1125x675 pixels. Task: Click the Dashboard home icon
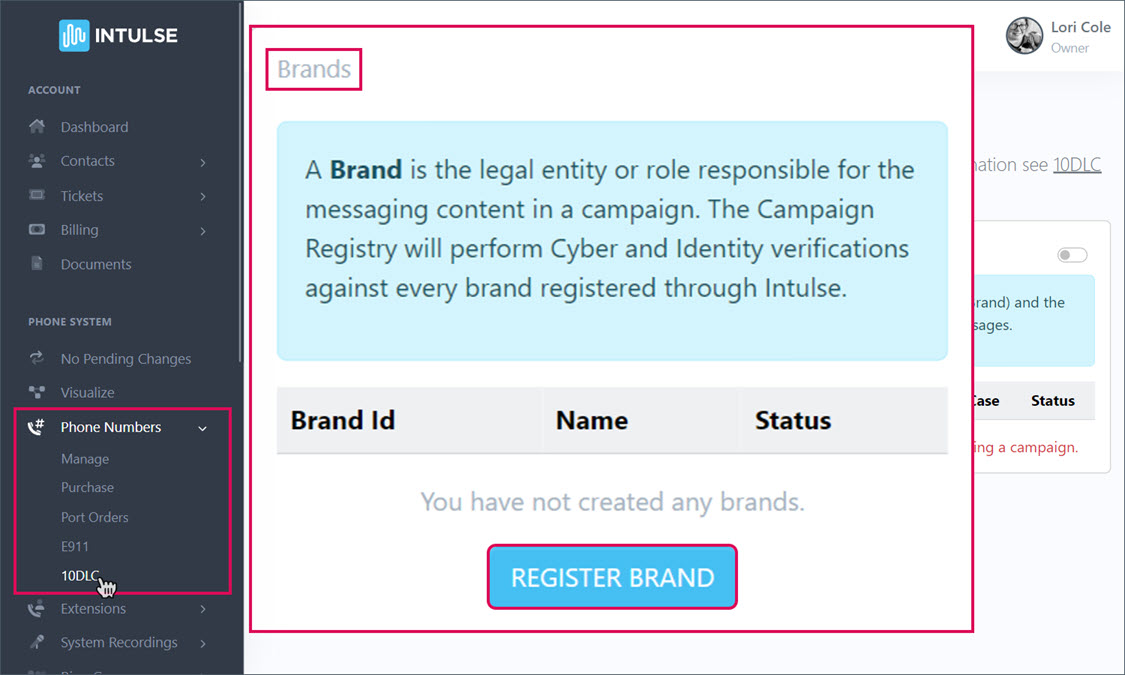(x=37, y=127)
